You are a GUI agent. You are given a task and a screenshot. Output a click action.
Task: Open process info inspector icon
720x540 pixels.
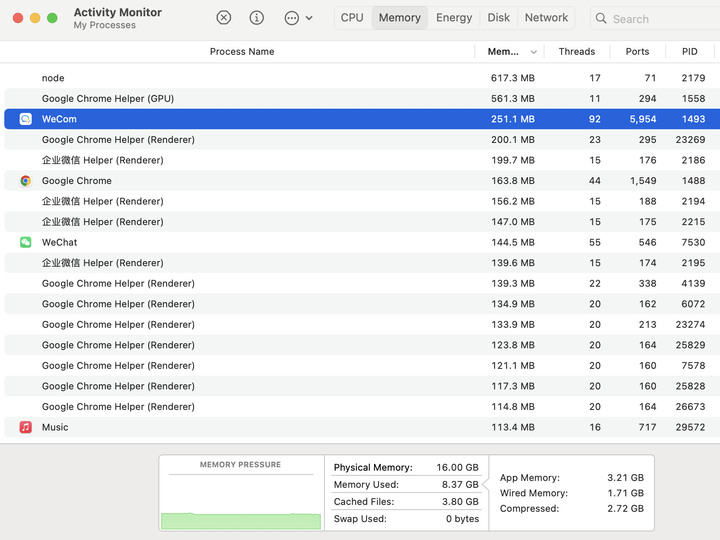[x=256, y=18]
